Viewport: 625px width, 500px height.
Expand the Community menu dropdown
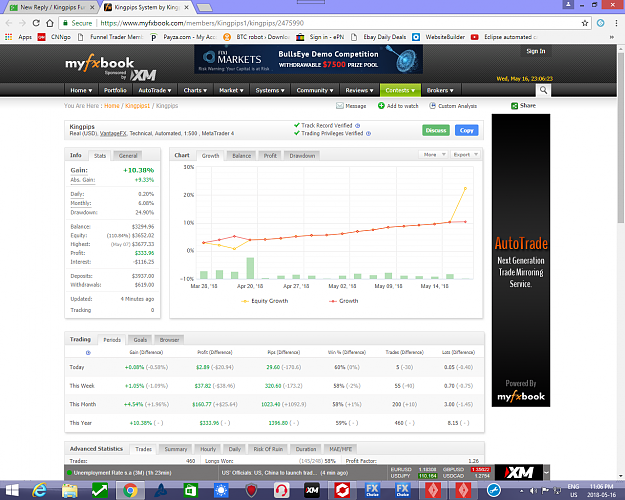coord(314,90)
